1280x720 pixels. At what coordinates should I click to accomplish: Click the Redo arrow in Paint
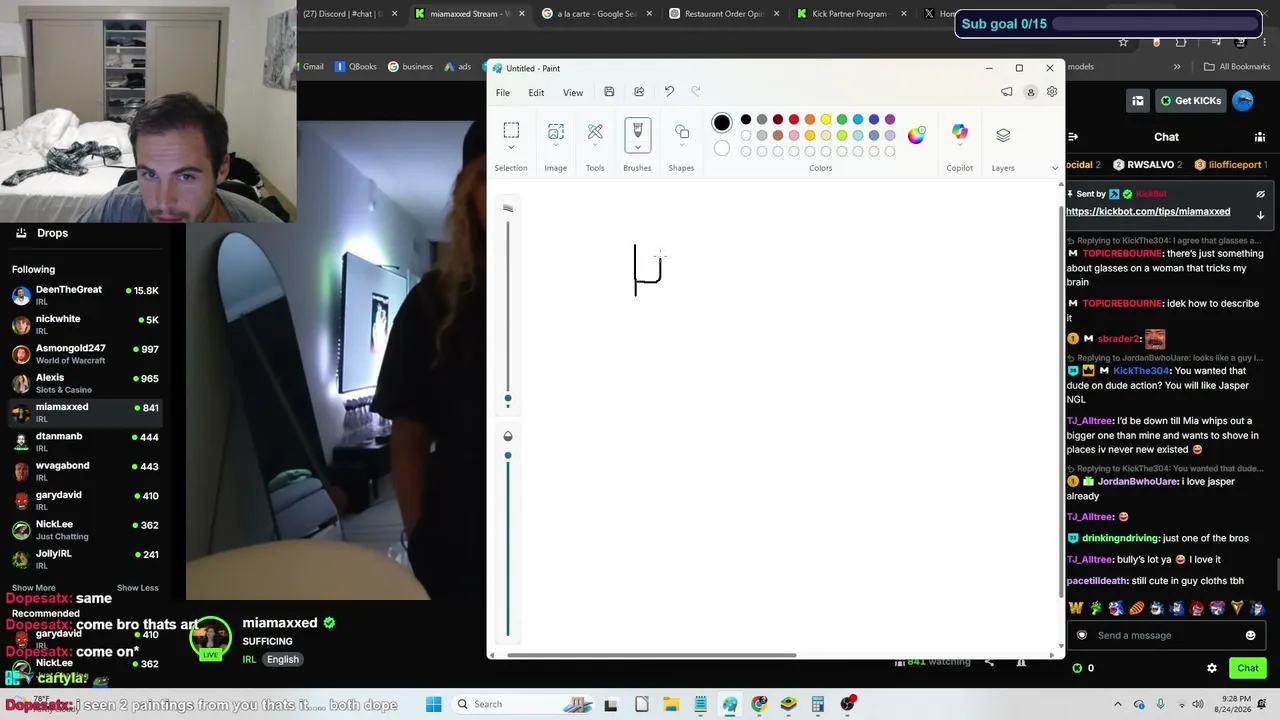tap(696, 92)
